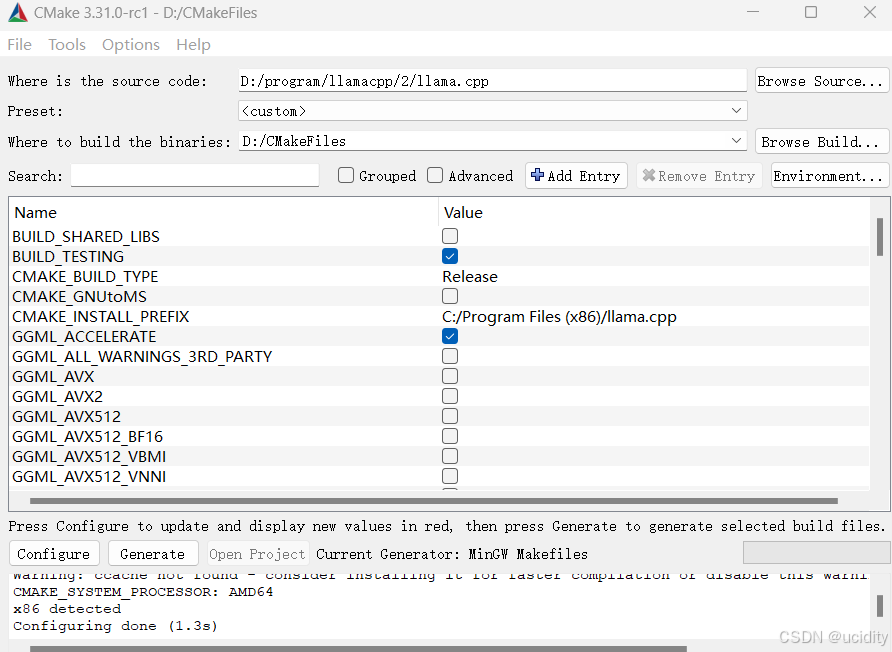Open the build binaries path dropdown
Screen dimensions: 892x652
click(x=736, y=141)
